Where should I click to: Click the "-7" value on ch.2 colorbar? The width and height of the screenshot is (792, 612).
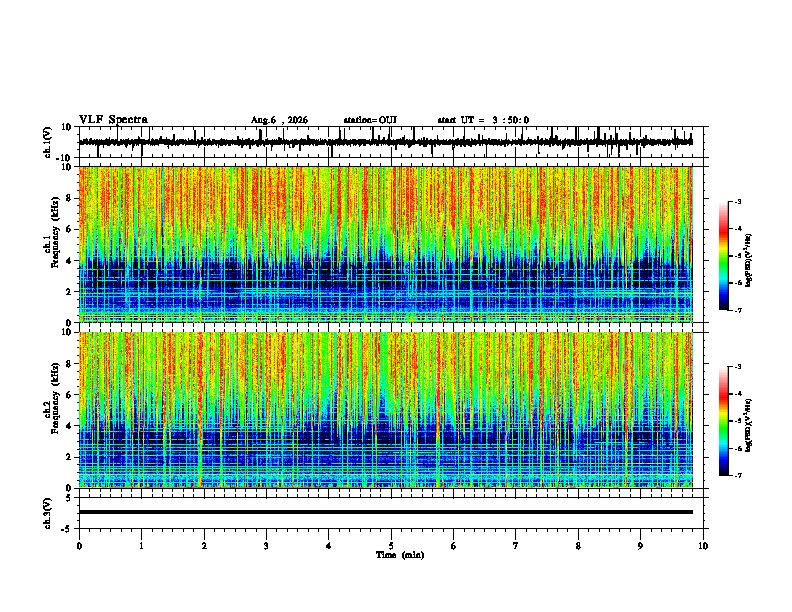(x=738, y=476)
